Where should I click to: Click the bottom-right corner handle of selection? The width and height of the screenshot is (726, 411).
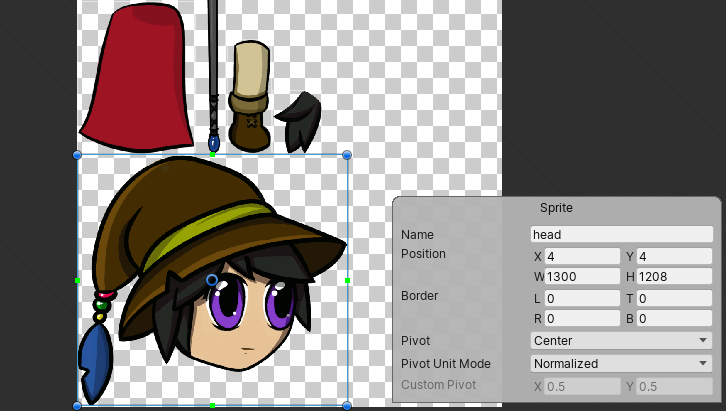pos(347,405)
